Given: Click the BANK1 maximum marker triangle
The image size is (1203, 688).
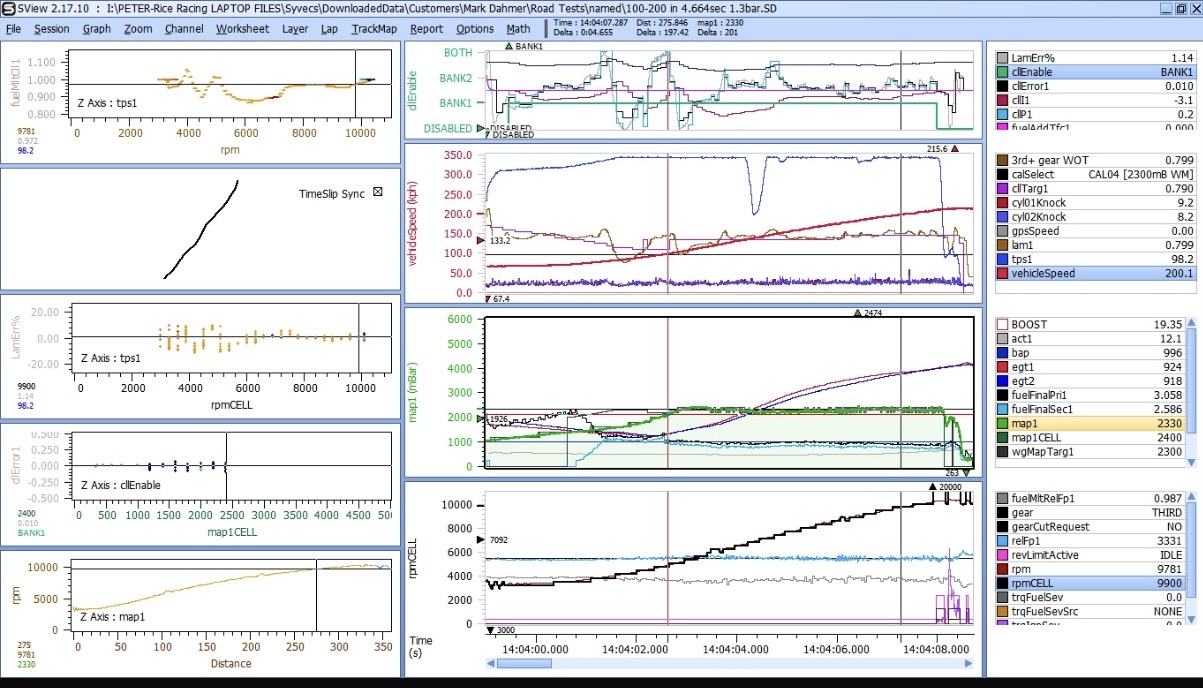Looking at the screenshot, I should [x=509, y=47].
